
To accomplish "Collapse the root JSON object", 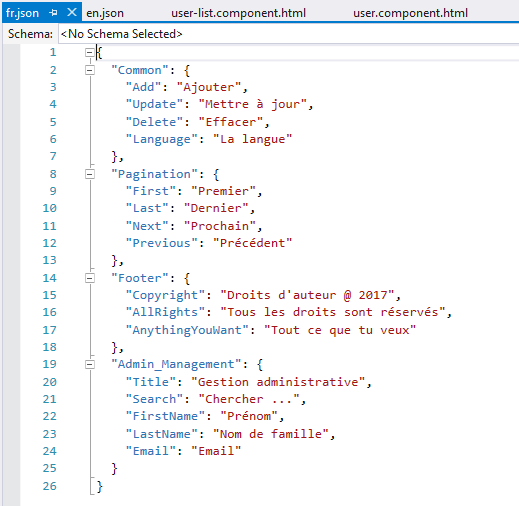I will tap(89, 52).
